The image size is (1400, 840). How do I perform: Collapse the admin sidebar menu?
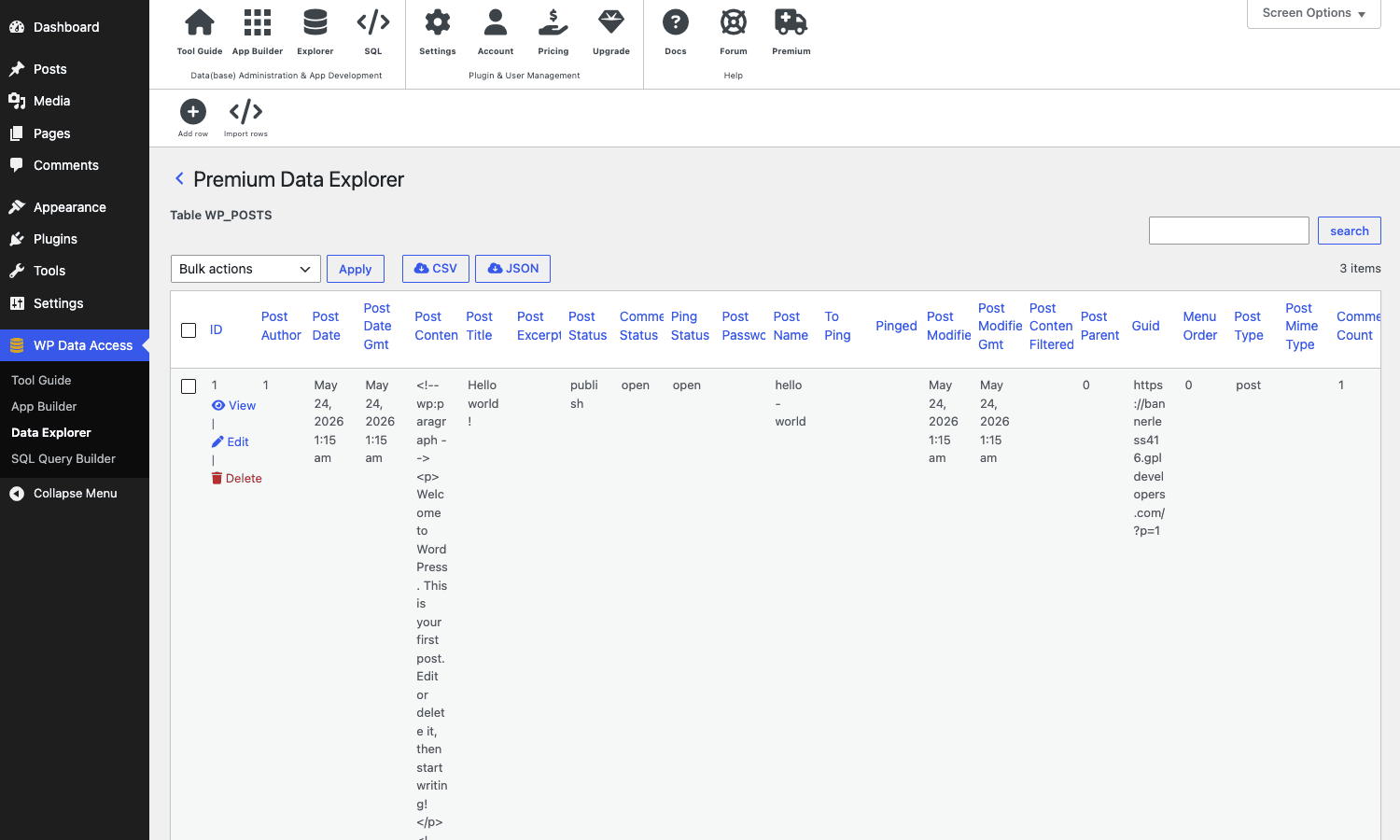(75, 493)
